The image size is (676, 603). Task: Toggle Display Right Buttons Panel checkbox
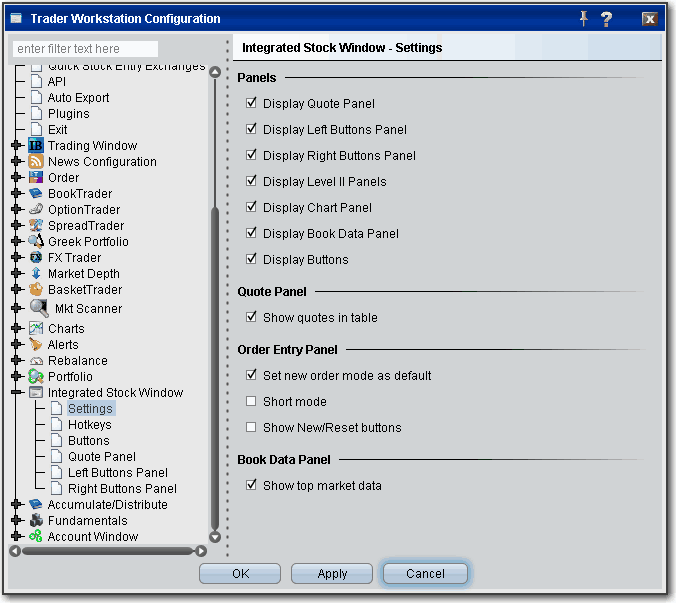(x=251, y=155)
